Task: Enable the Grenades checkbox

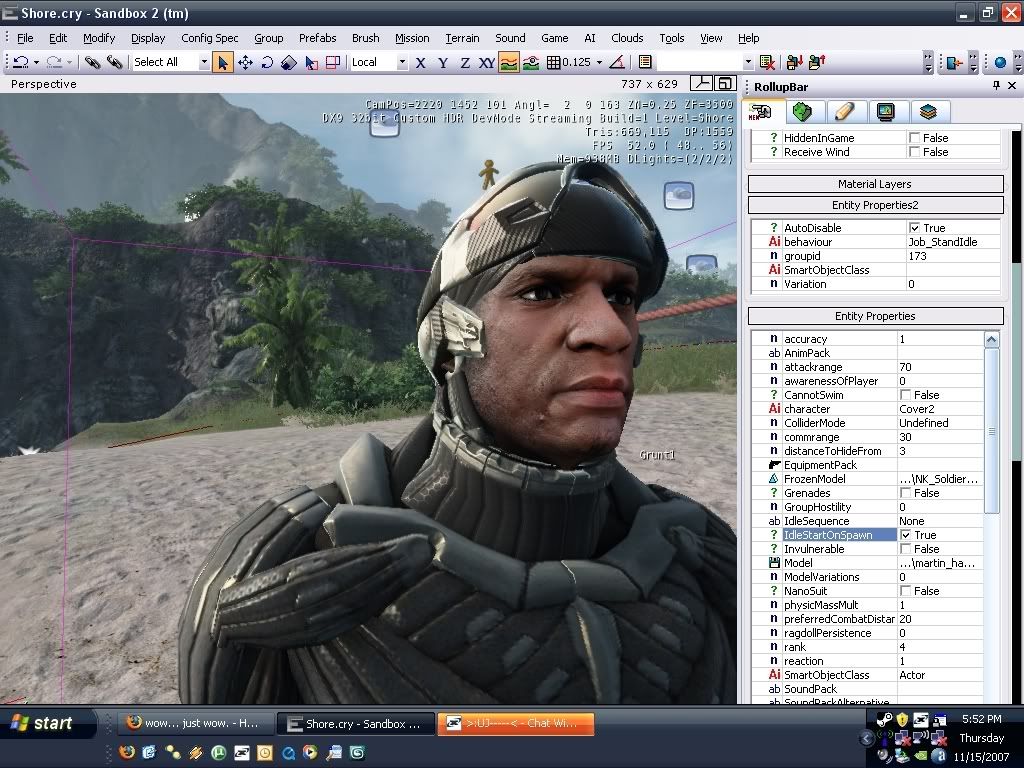Action: [905, 493]
